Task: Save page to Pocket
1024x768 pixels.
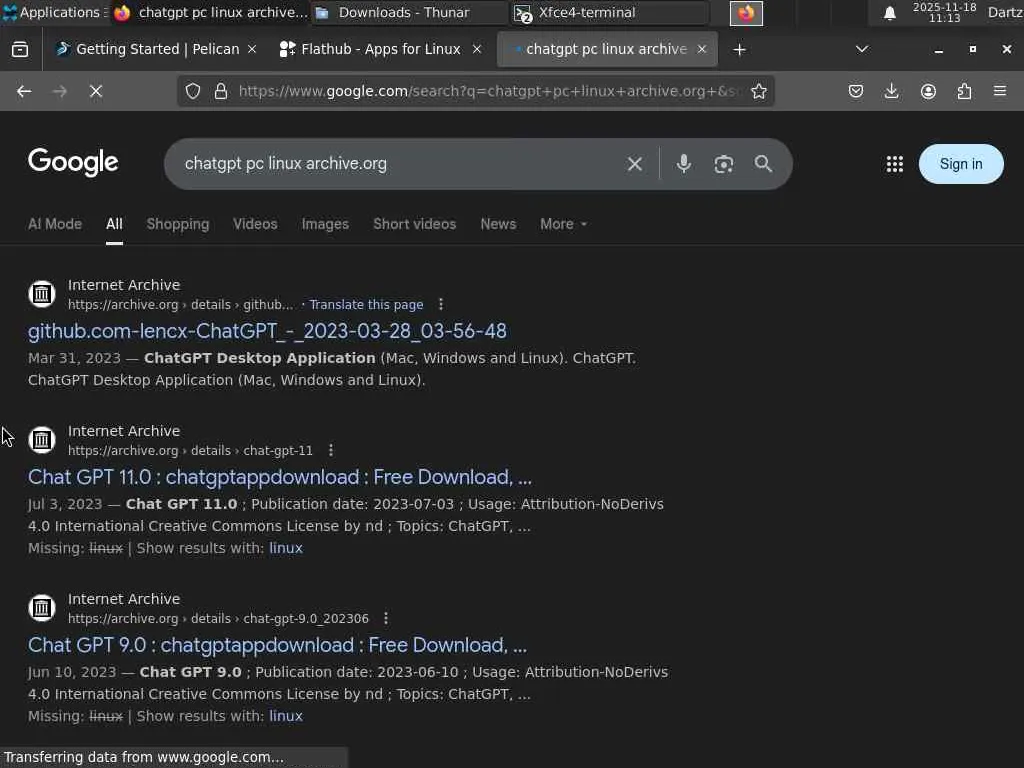Action: [856, 91]
